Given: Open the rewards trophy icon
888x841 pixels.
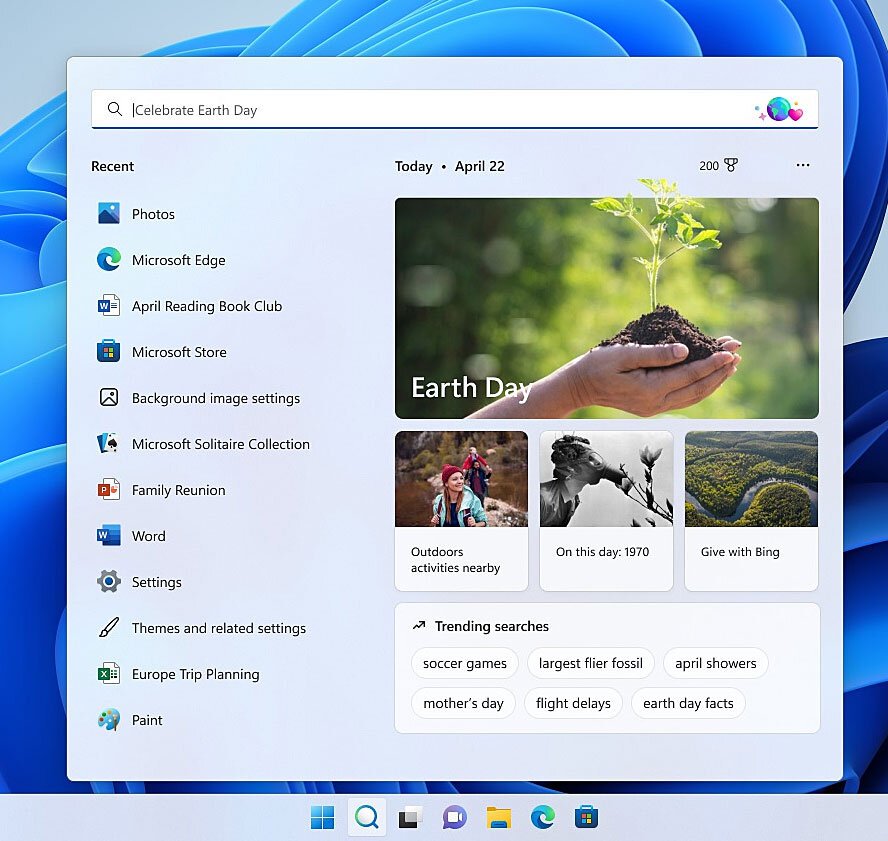Looking at the screenshot, I should [x=731, y=165].
